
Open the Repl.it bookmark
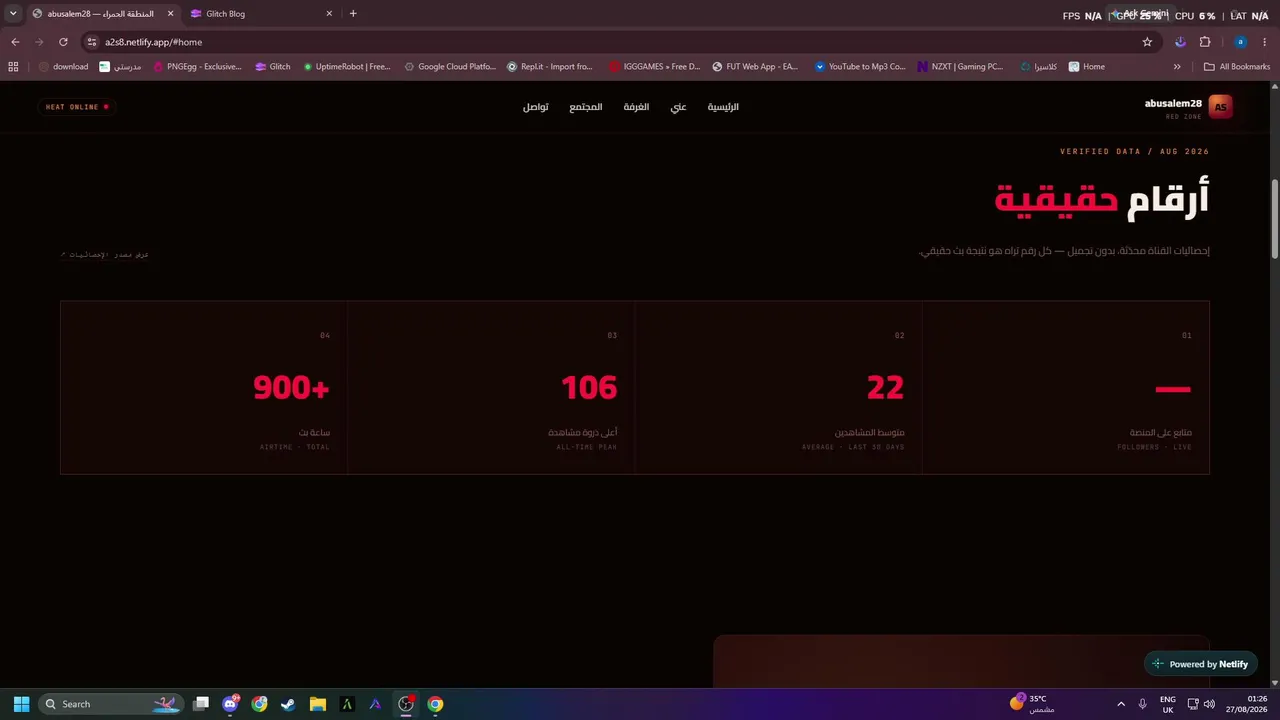(x=550, y=67)
